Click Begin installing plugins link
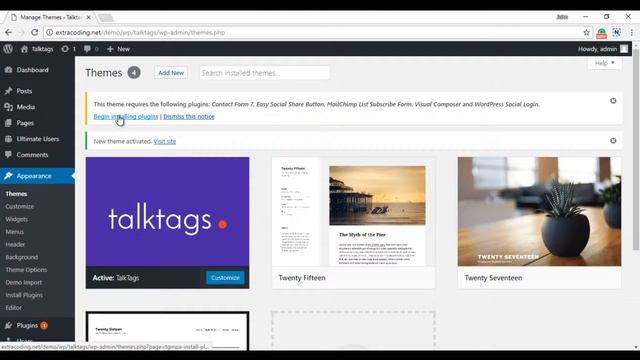The width and height of the screenshot is (640, 360). coord(126,117)
